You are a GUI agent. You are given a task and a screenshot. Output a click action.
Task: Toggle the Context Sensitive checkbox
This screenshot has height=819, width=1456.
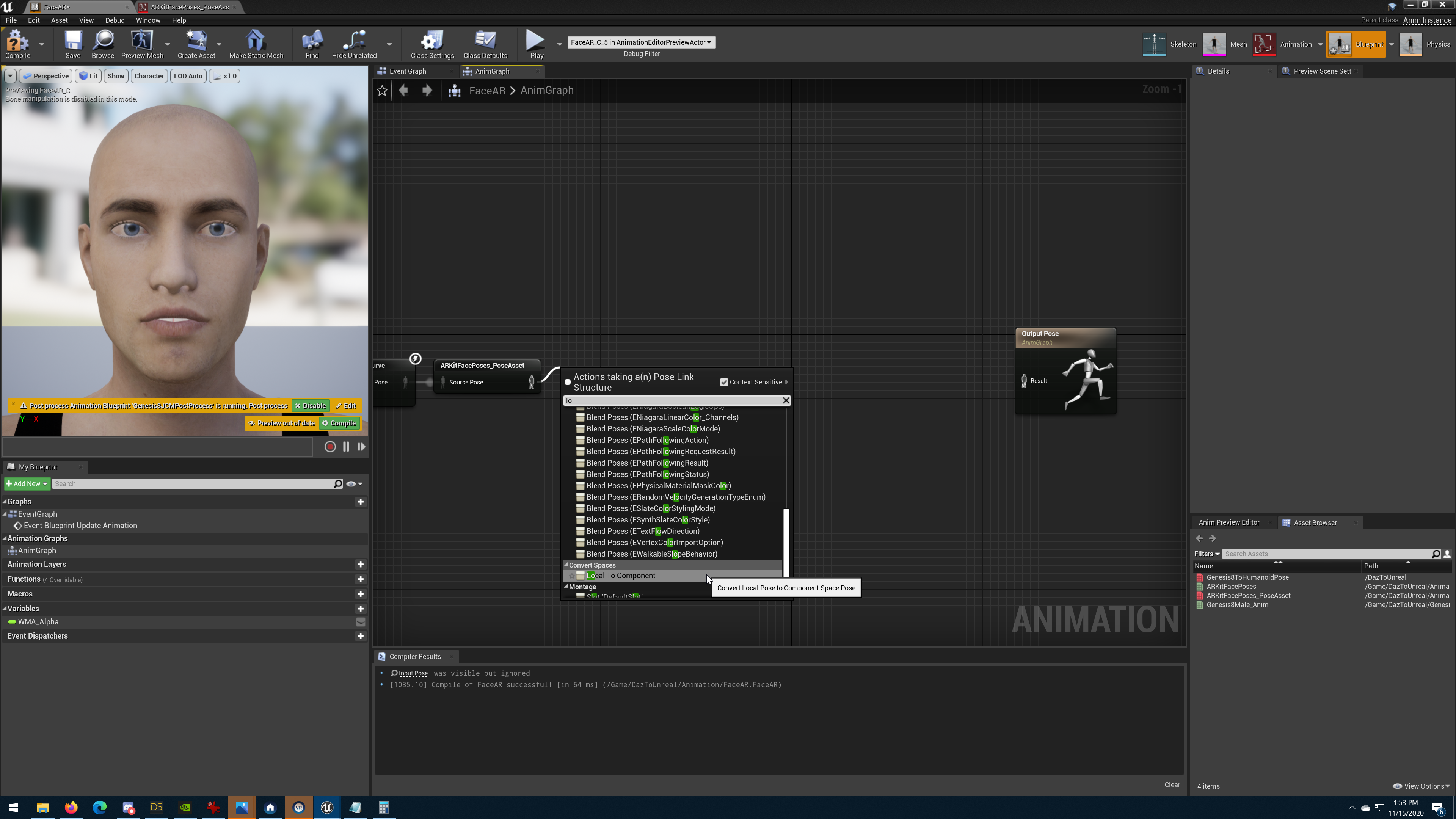(x=724, y=383)
